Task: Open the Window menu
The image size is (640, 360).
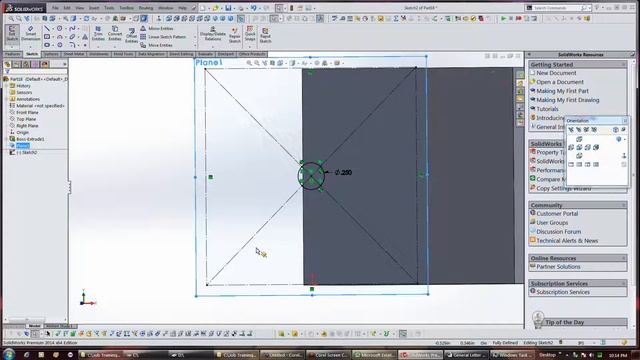Action: [165, 8]
